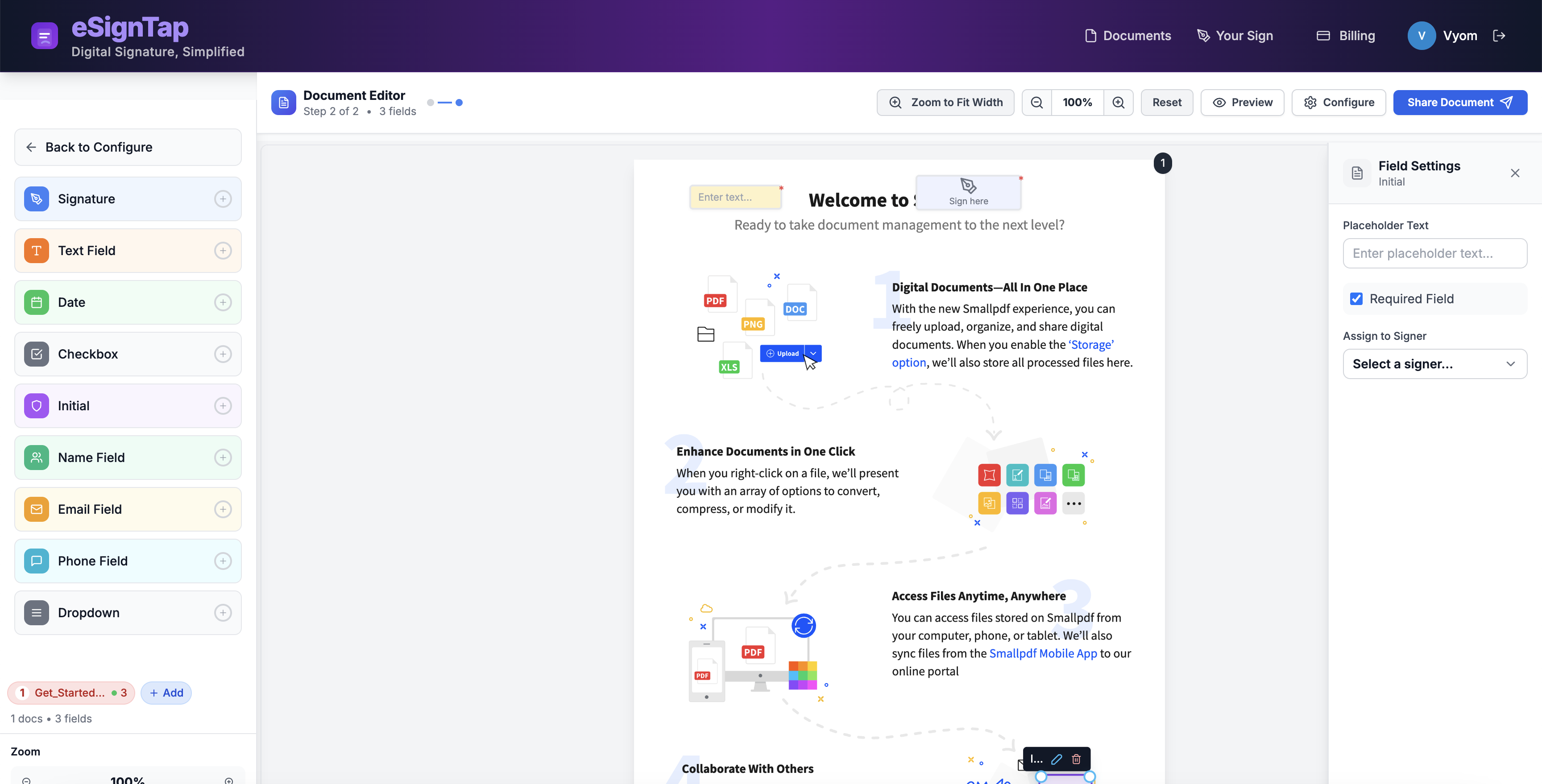Add a Dropdown field via plus icon
Viewport: 1542px width, 784px height.
tap(223, 613)
